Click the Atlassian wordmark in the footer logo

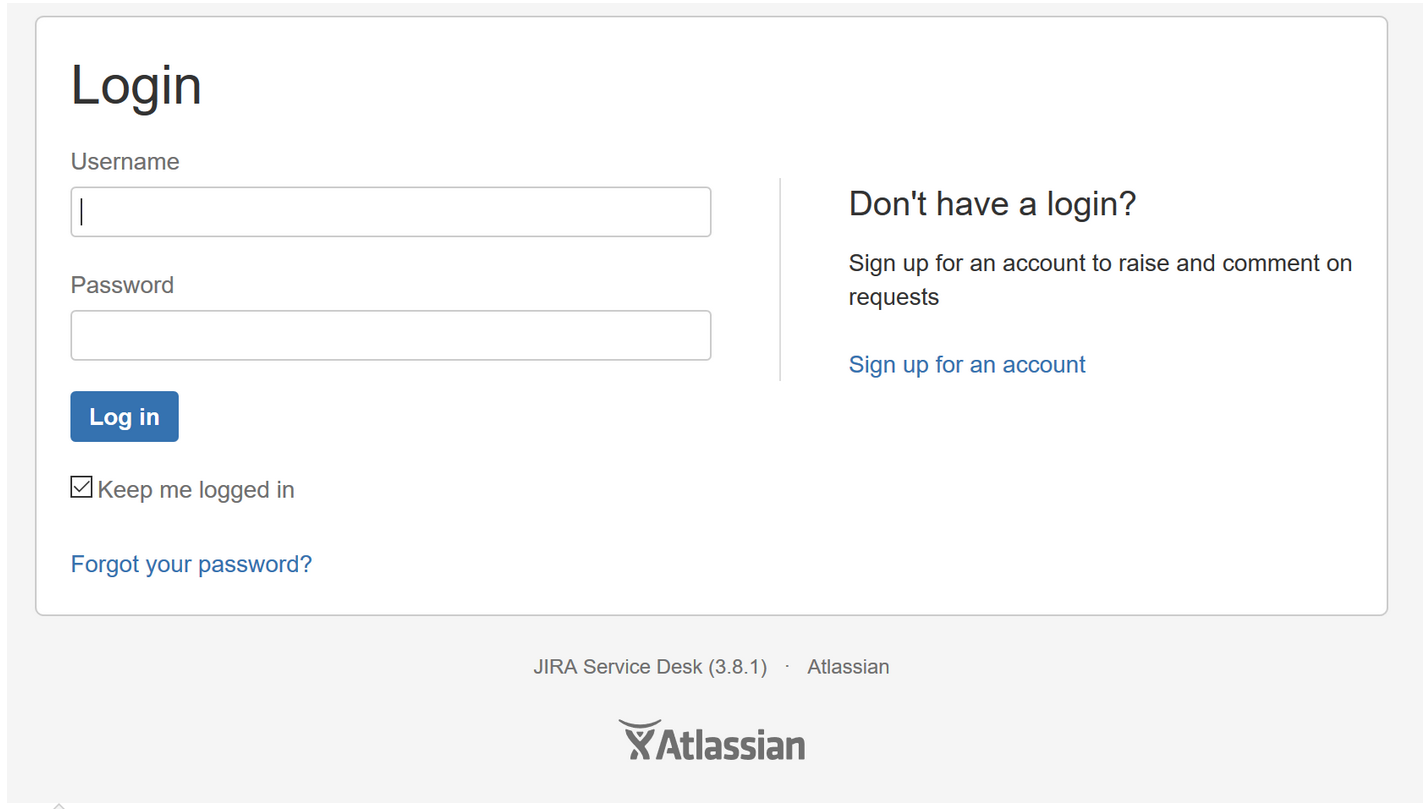(731, 745)
